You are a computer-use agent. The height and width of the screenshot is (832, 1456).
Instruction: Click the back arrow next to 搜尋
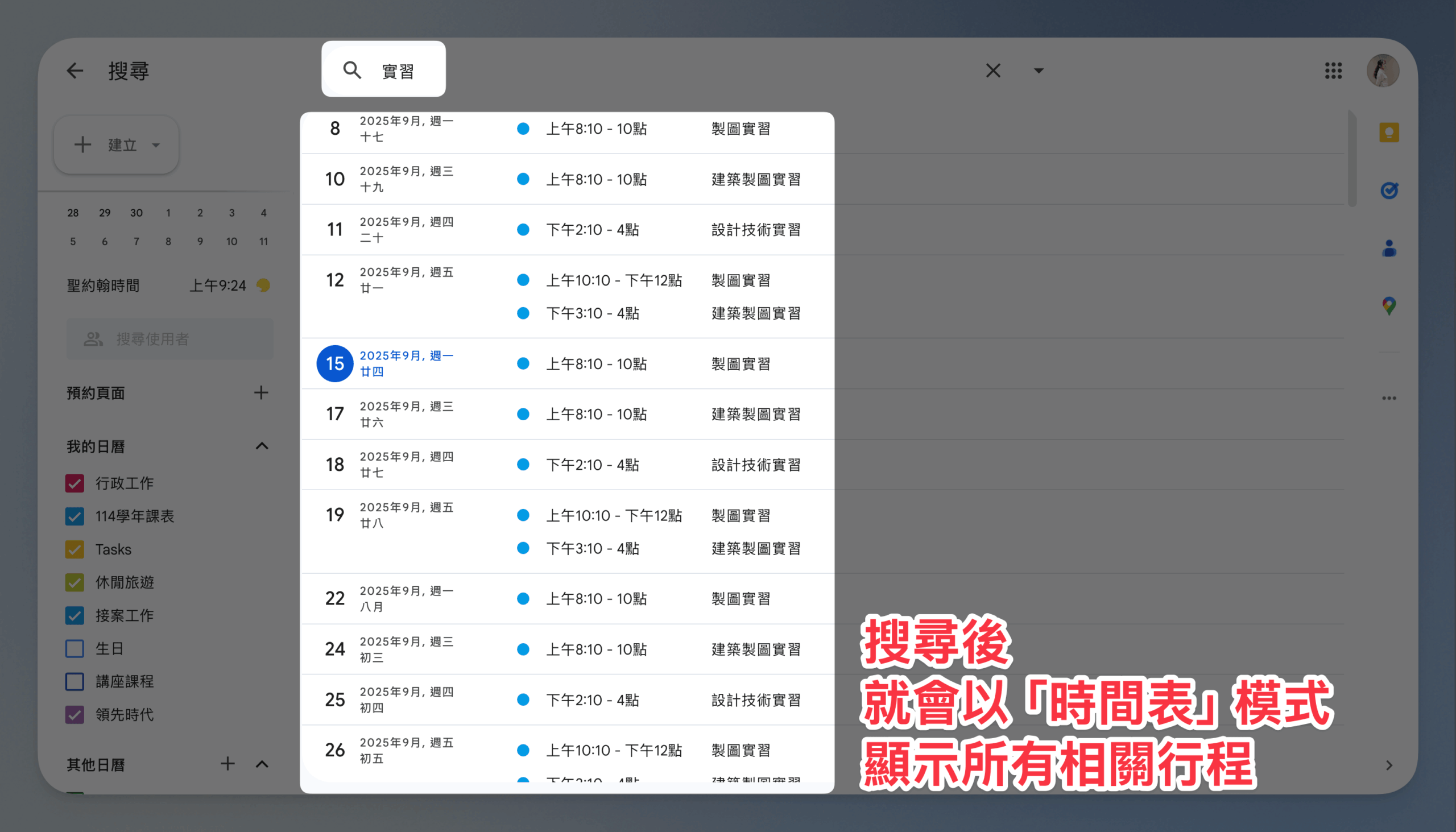click(75, 71)
